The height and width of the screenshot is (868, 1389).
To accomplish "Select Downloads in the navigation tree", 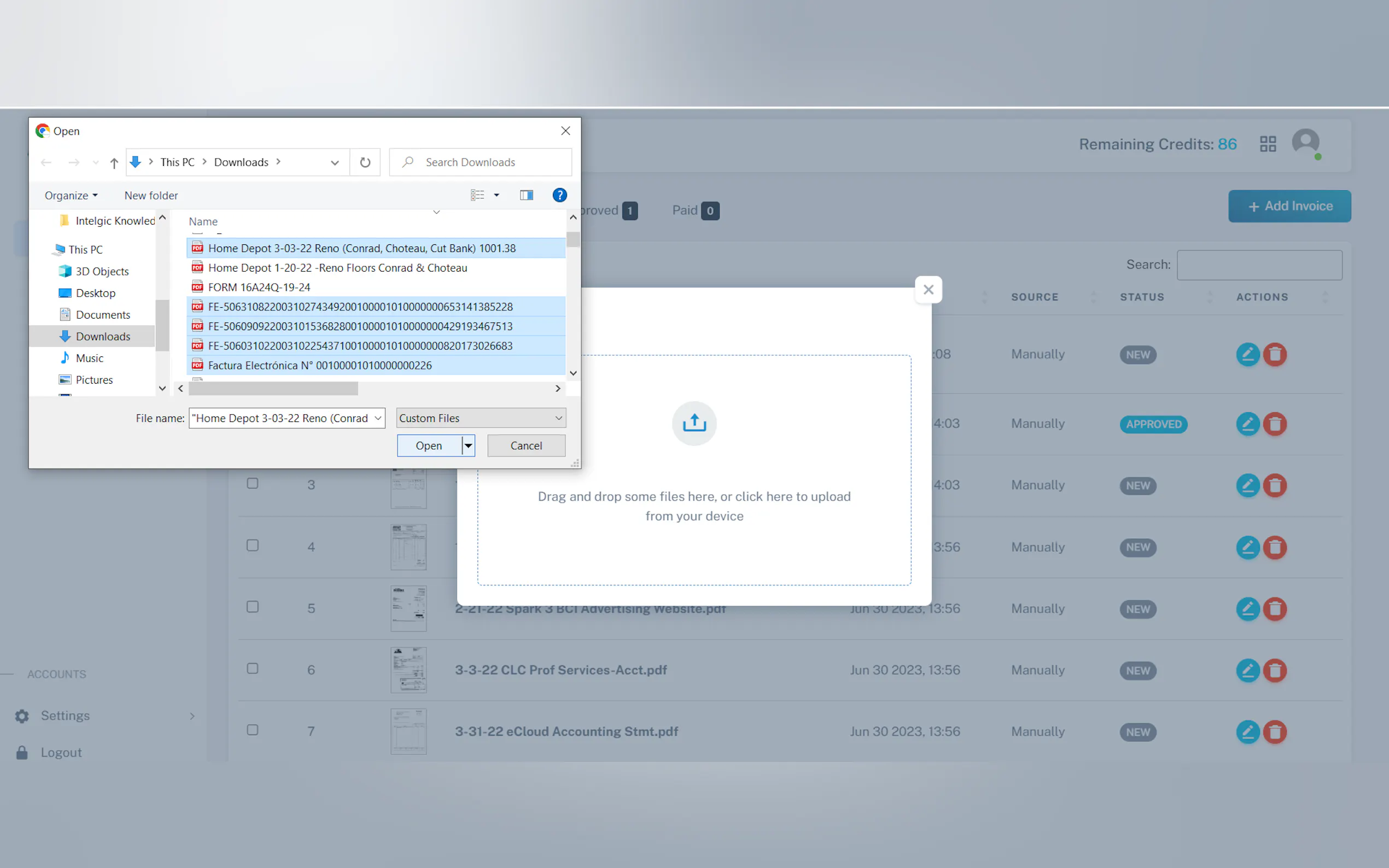I will 103,336.
